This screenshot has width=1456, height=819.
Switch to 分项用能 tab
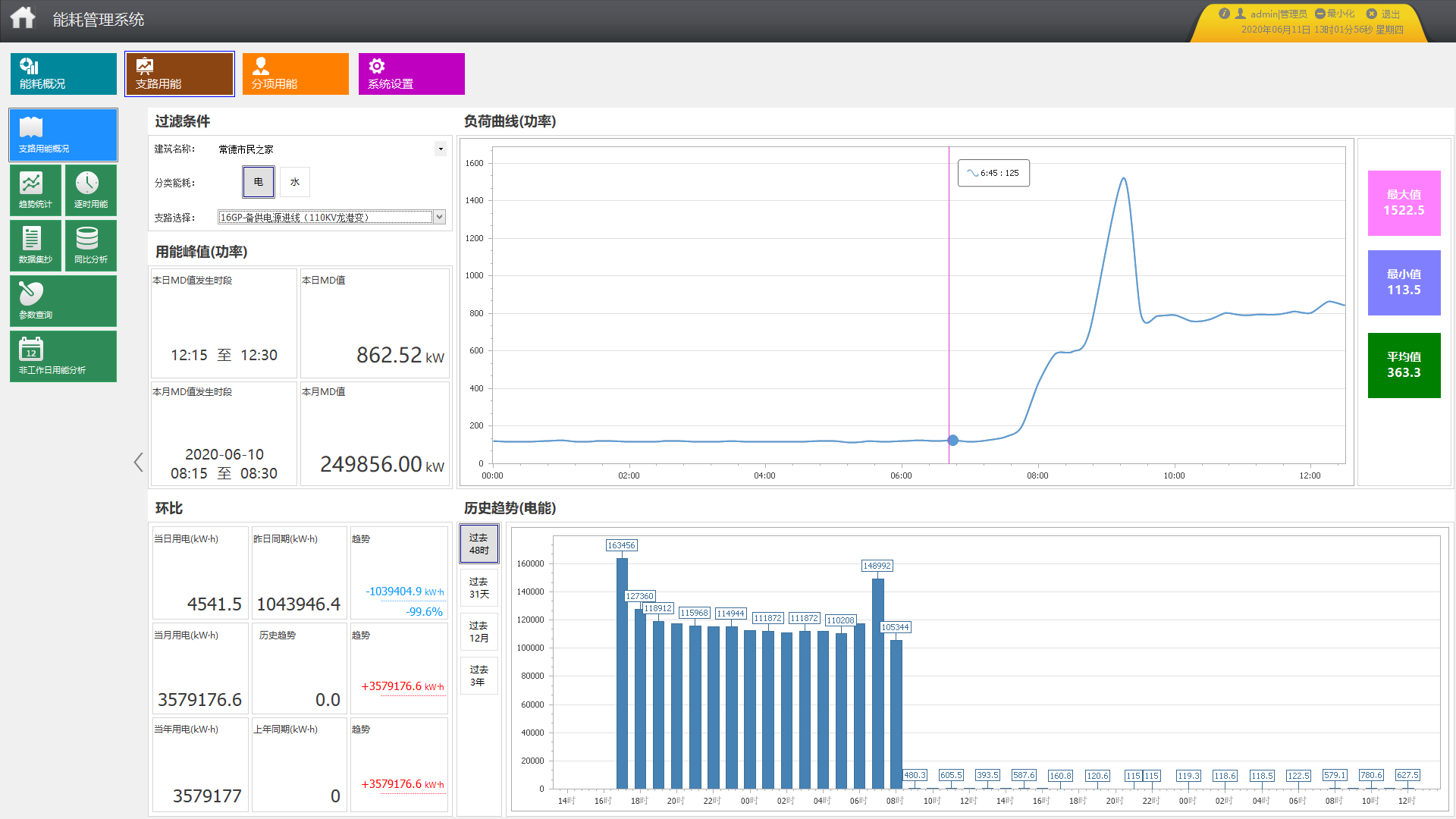tap(295, 74)
